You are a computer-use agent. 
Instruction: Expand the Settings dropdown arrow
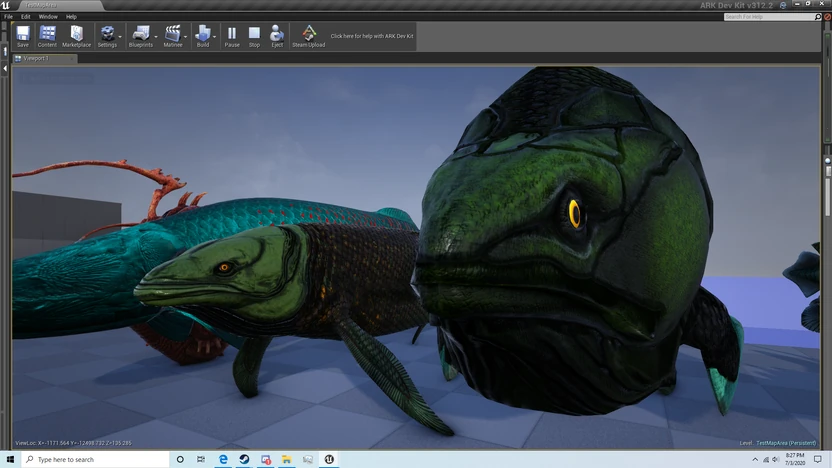(x=120, y=36)
